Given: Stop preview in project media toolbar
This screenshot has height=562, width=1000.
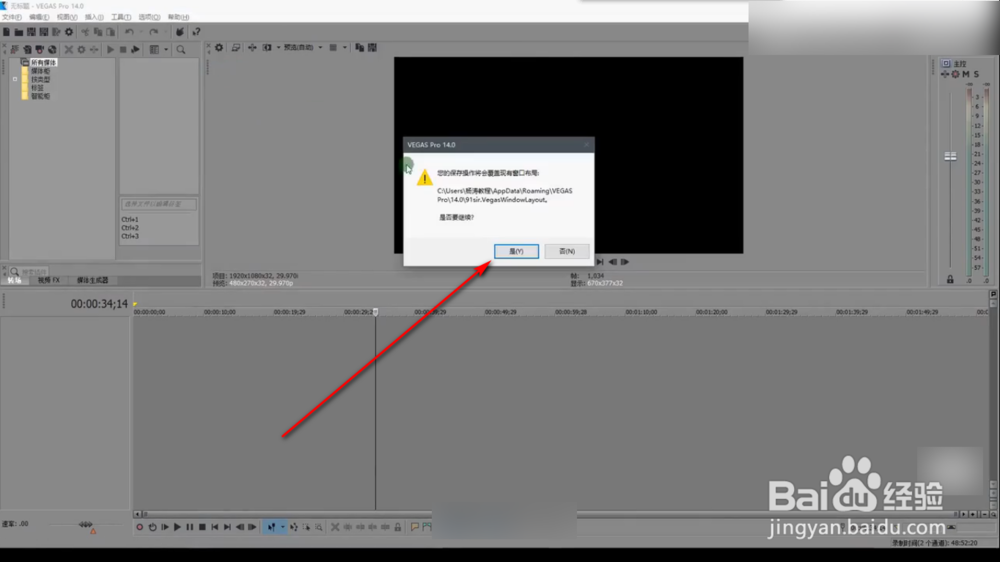Looking at the screenshot, I should tap(123, 49).
